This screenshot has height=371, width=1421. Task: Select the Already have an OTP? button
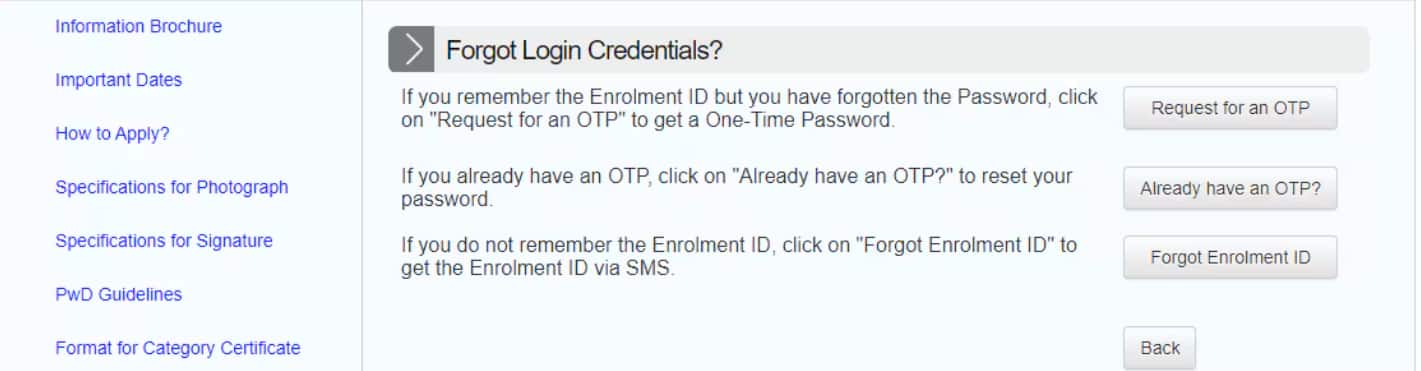tap(1230, 188)
